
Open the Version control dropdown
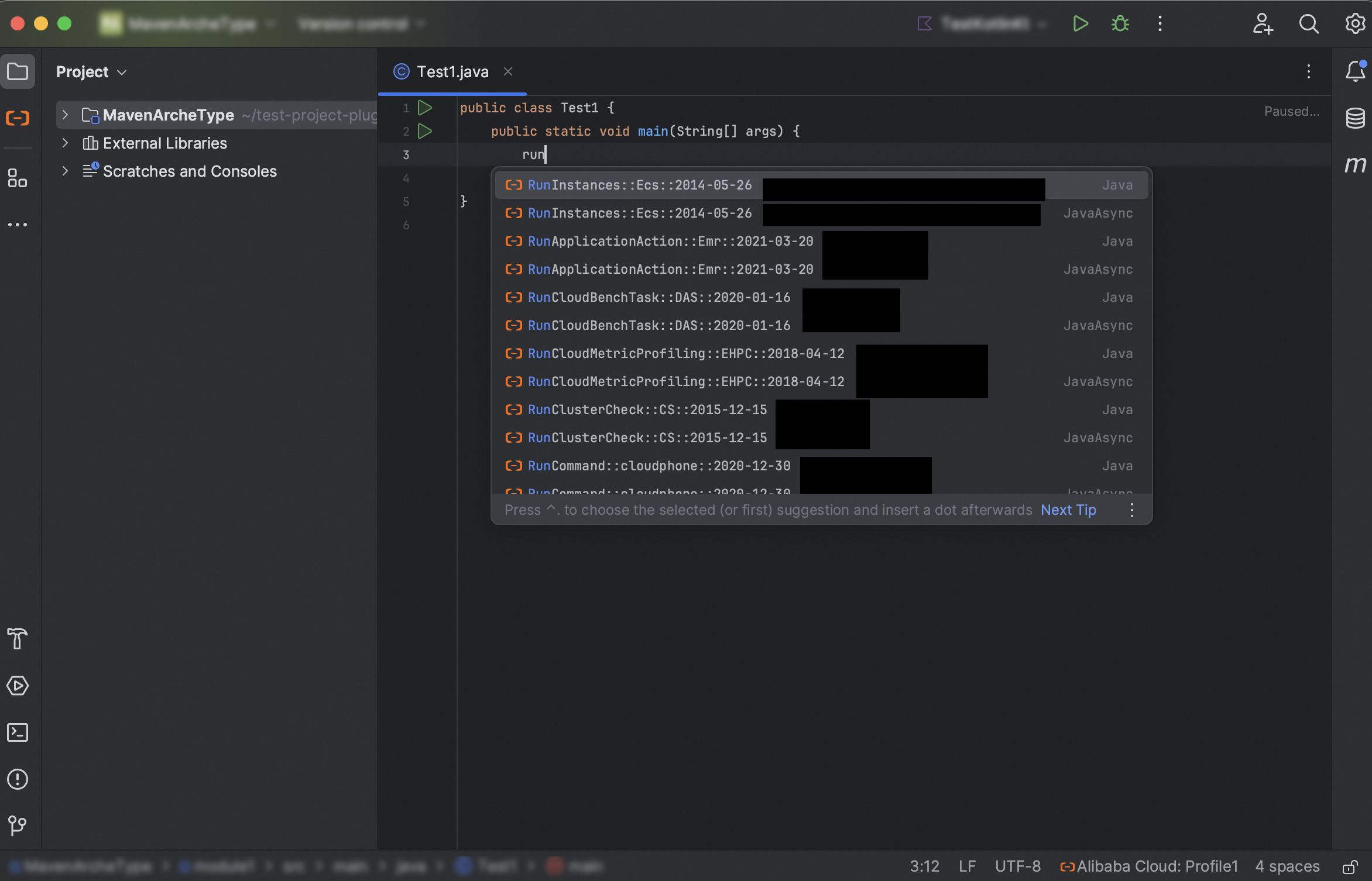361,23
